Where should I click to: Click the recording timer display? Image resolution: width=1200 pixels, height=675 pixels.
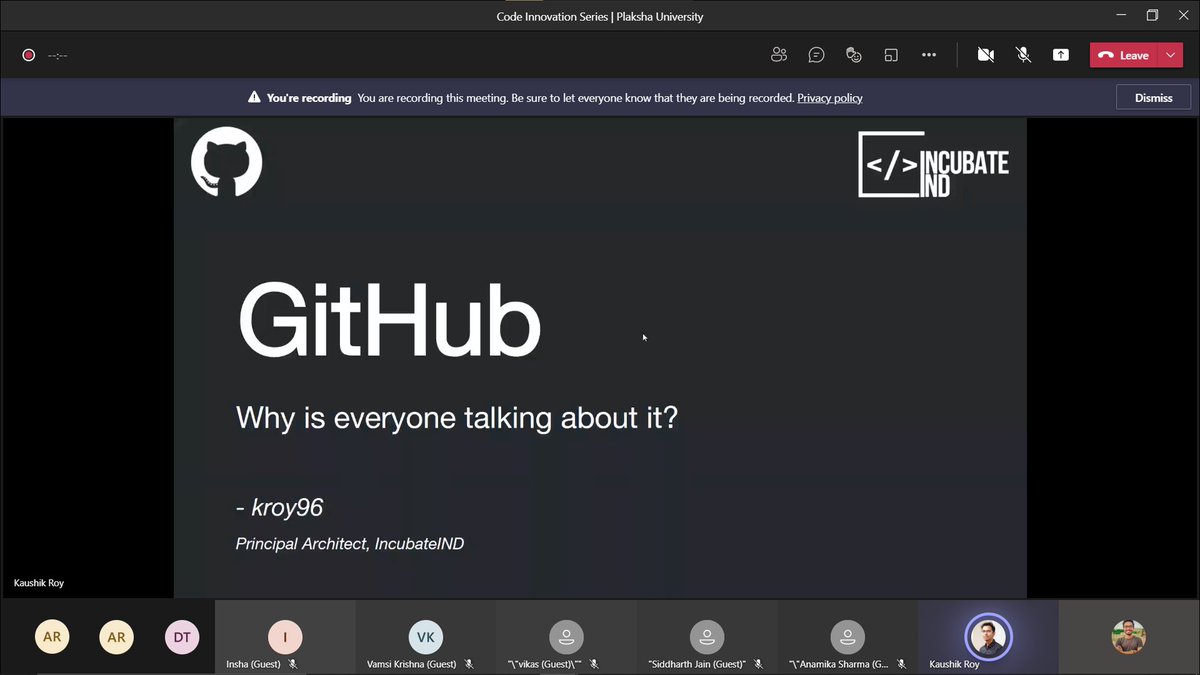(x=57, y=56)
